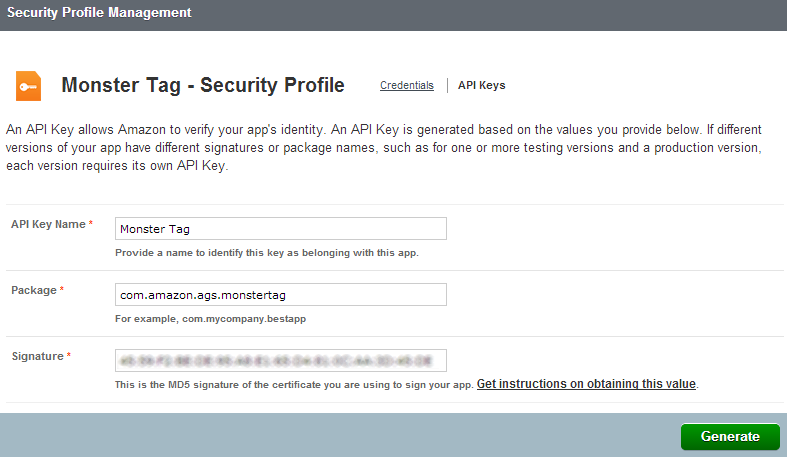Select the Signature input field
The width and height of the screenshot is (787, 457).
tap(281, 360)
